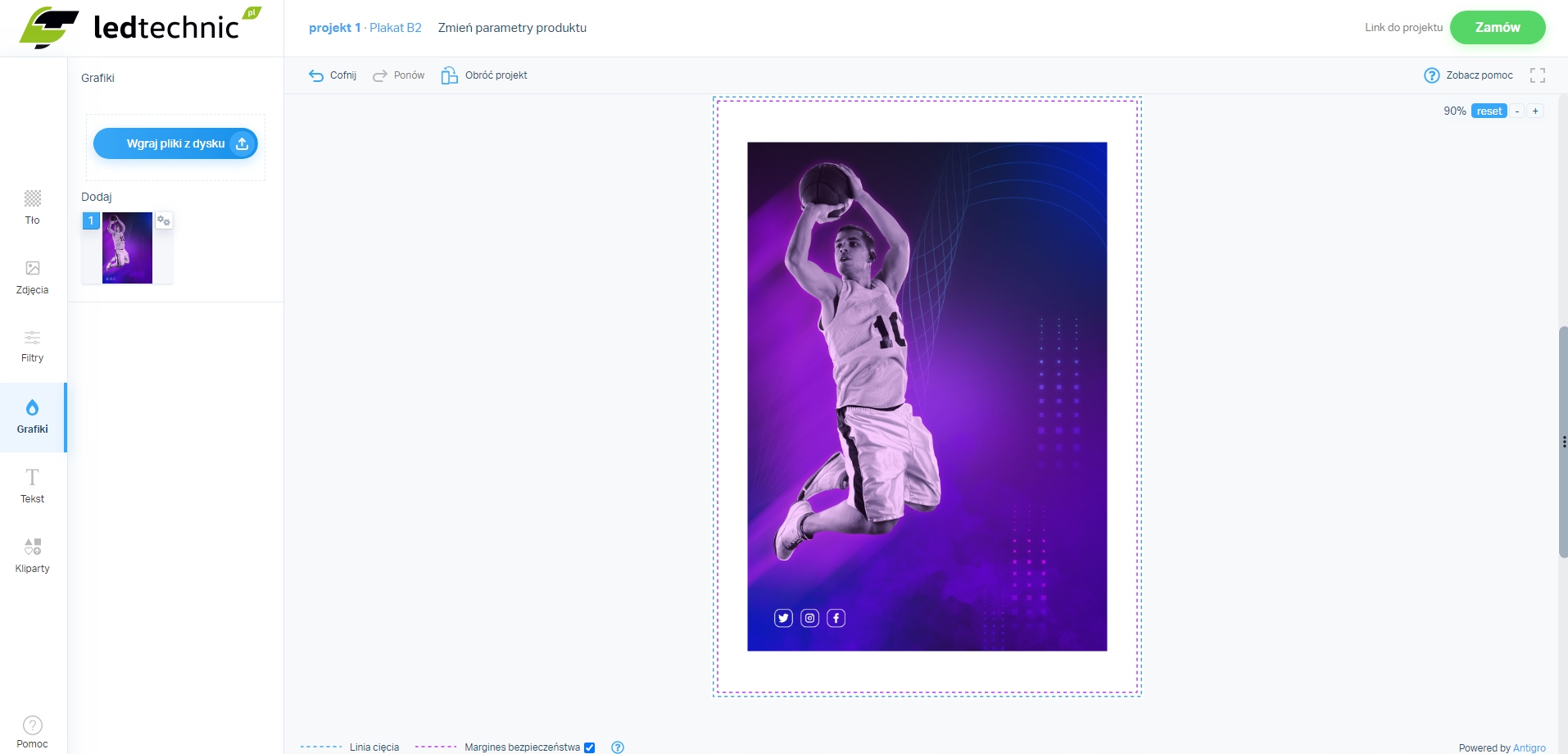Click the Linia cięcia legend label
The height and width of the screenshot is (754, 1568).
(374, 747)
